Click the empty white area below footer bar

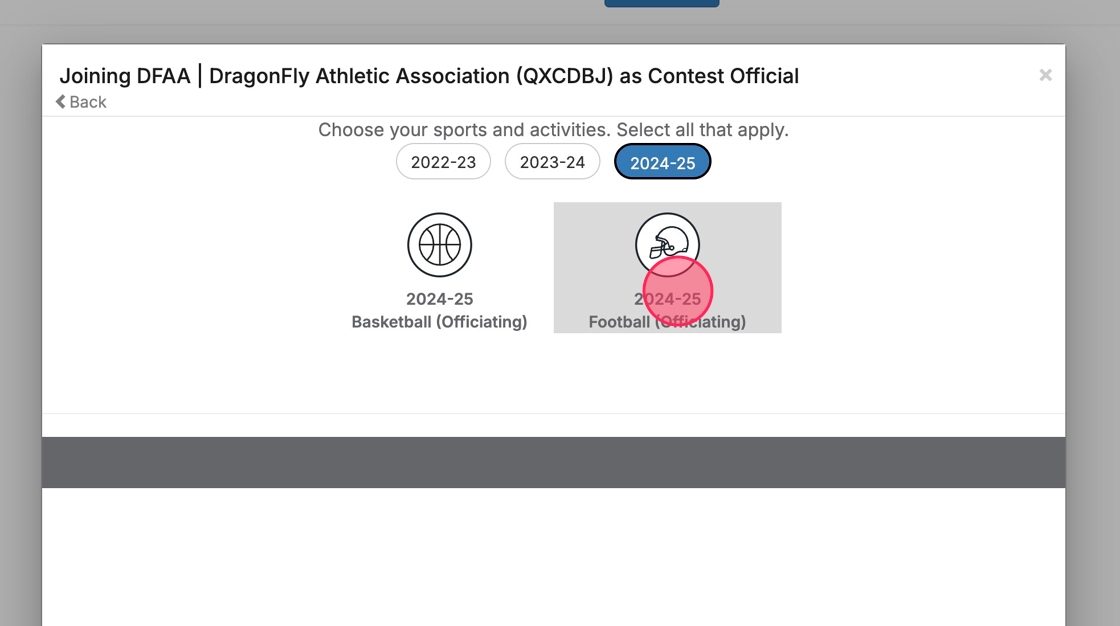click(x=553, y=560)
